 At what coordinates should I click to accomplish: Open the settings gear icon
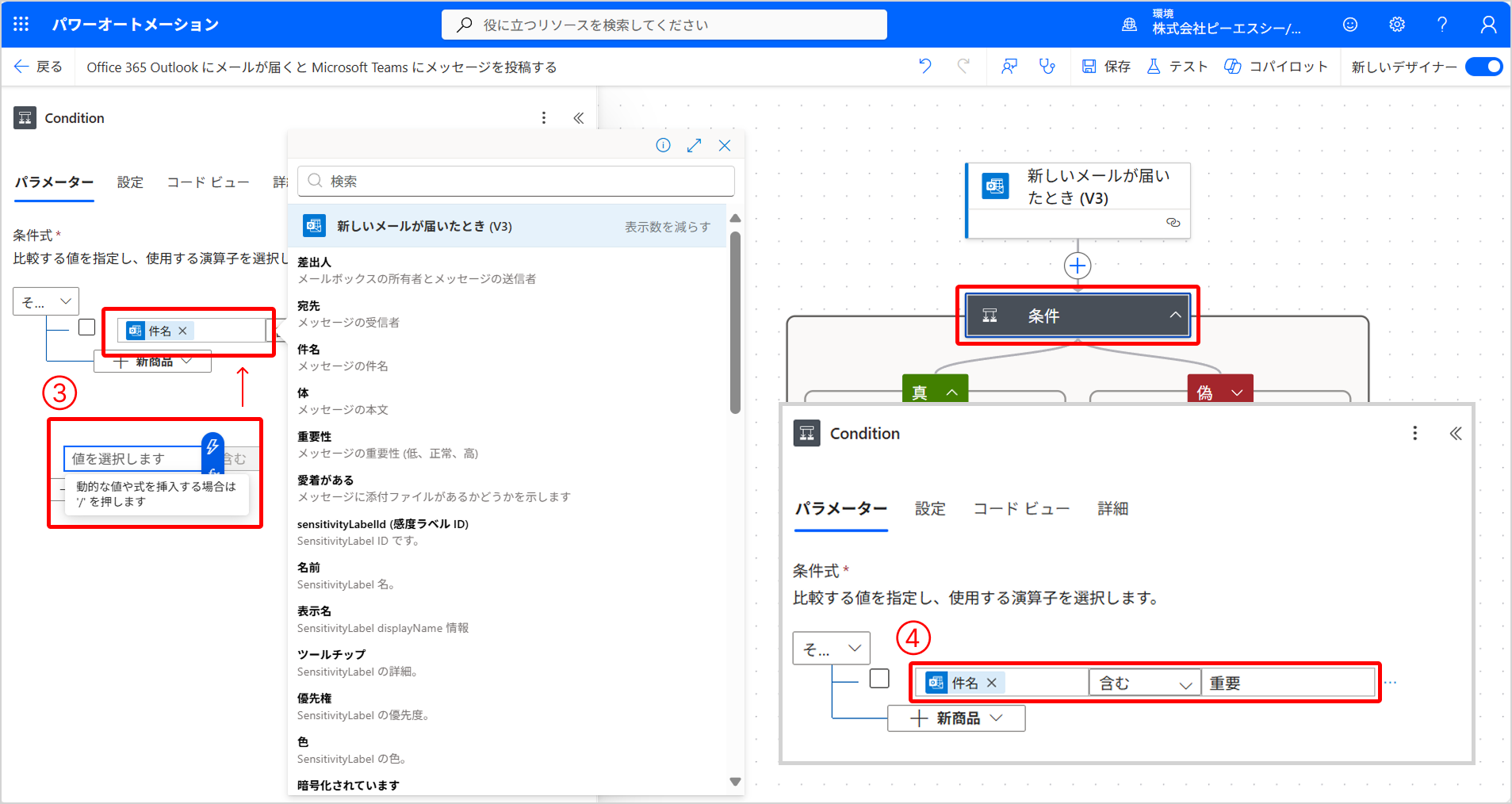pos(1397,25)
